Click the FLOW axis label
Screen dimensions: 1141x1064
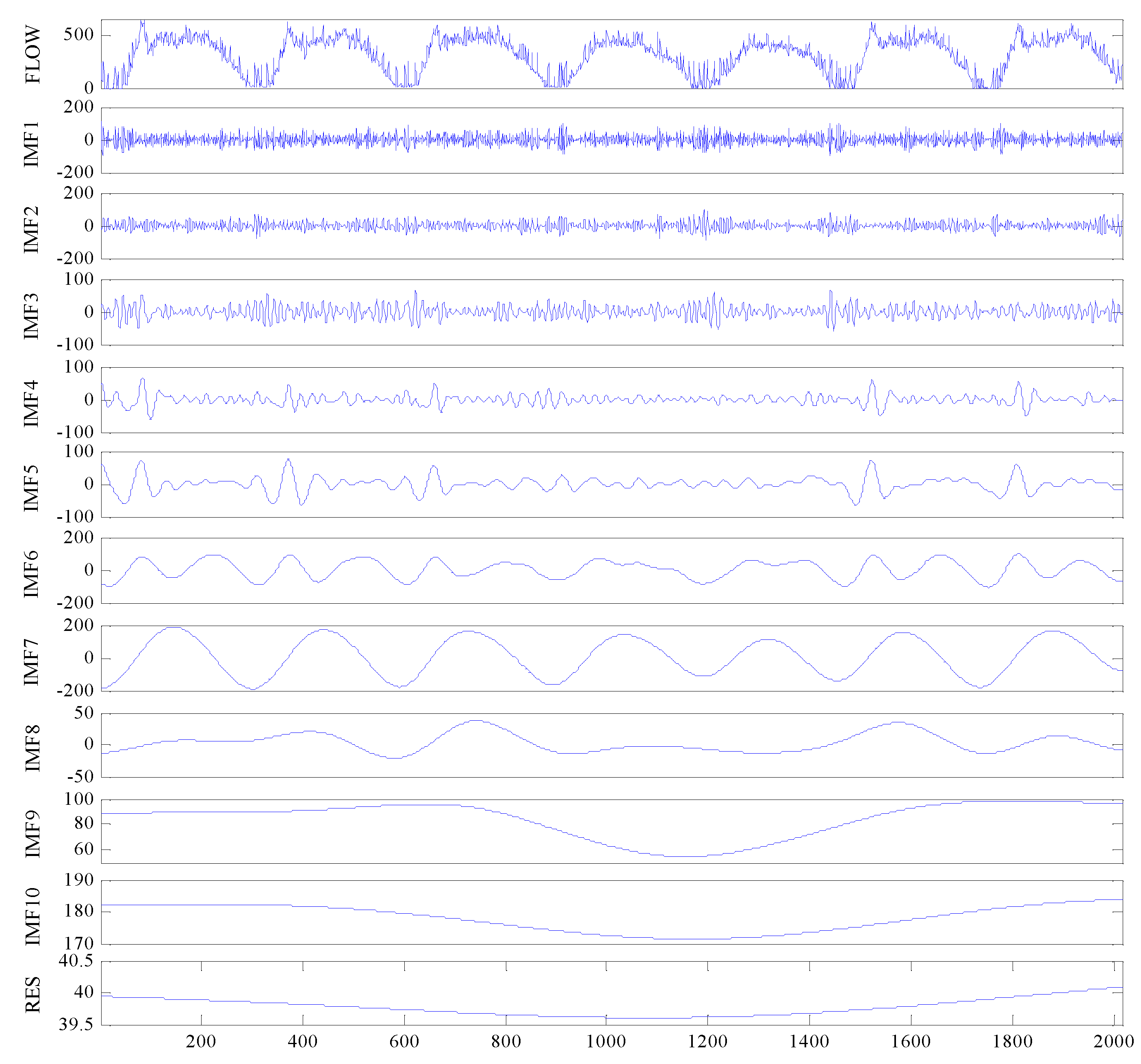pos(33,54)
